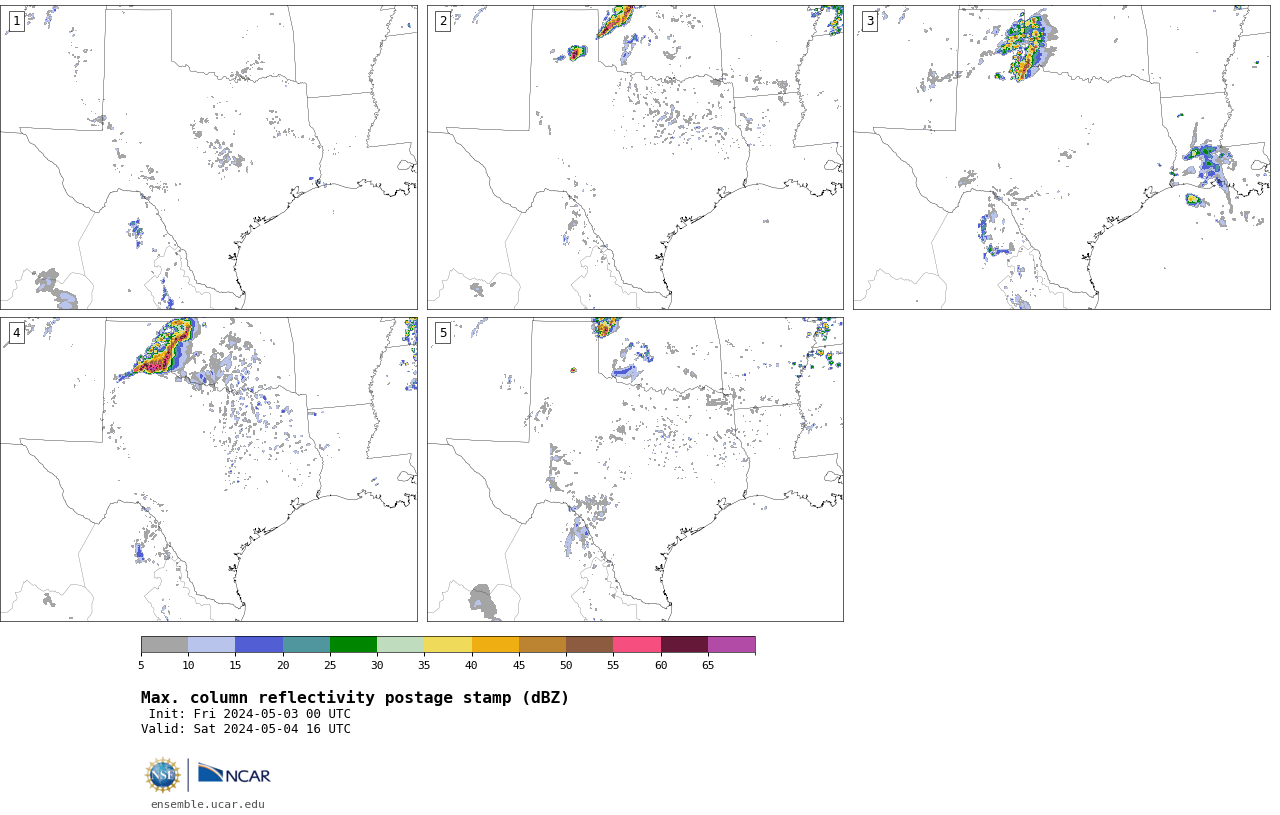Select the orange 40-45 dBZ swatch
Viewport: 1280px width, 815px height.
495,645
